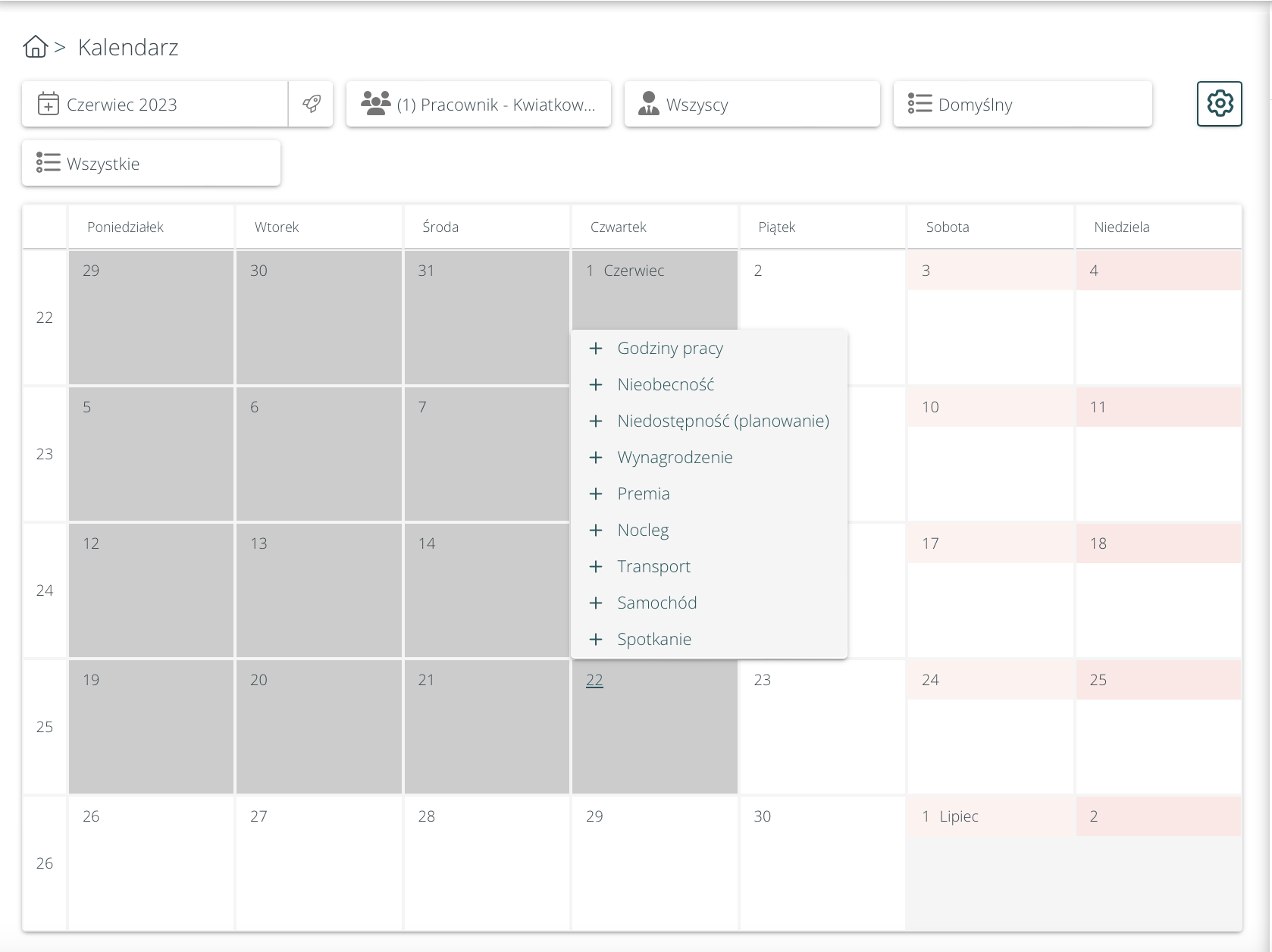Image resolution: width=1272 pixels, height=952 pixels.
Task: Click week number 26 row header
Action: (45, 863)
